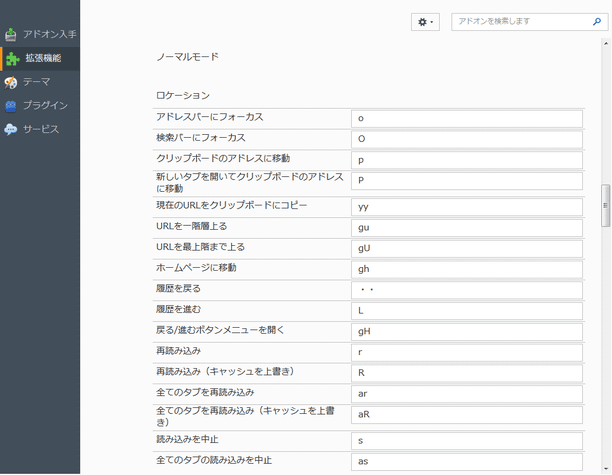
Task: Click the green puzzle piece Extensions icon
Action: [12, 59]
